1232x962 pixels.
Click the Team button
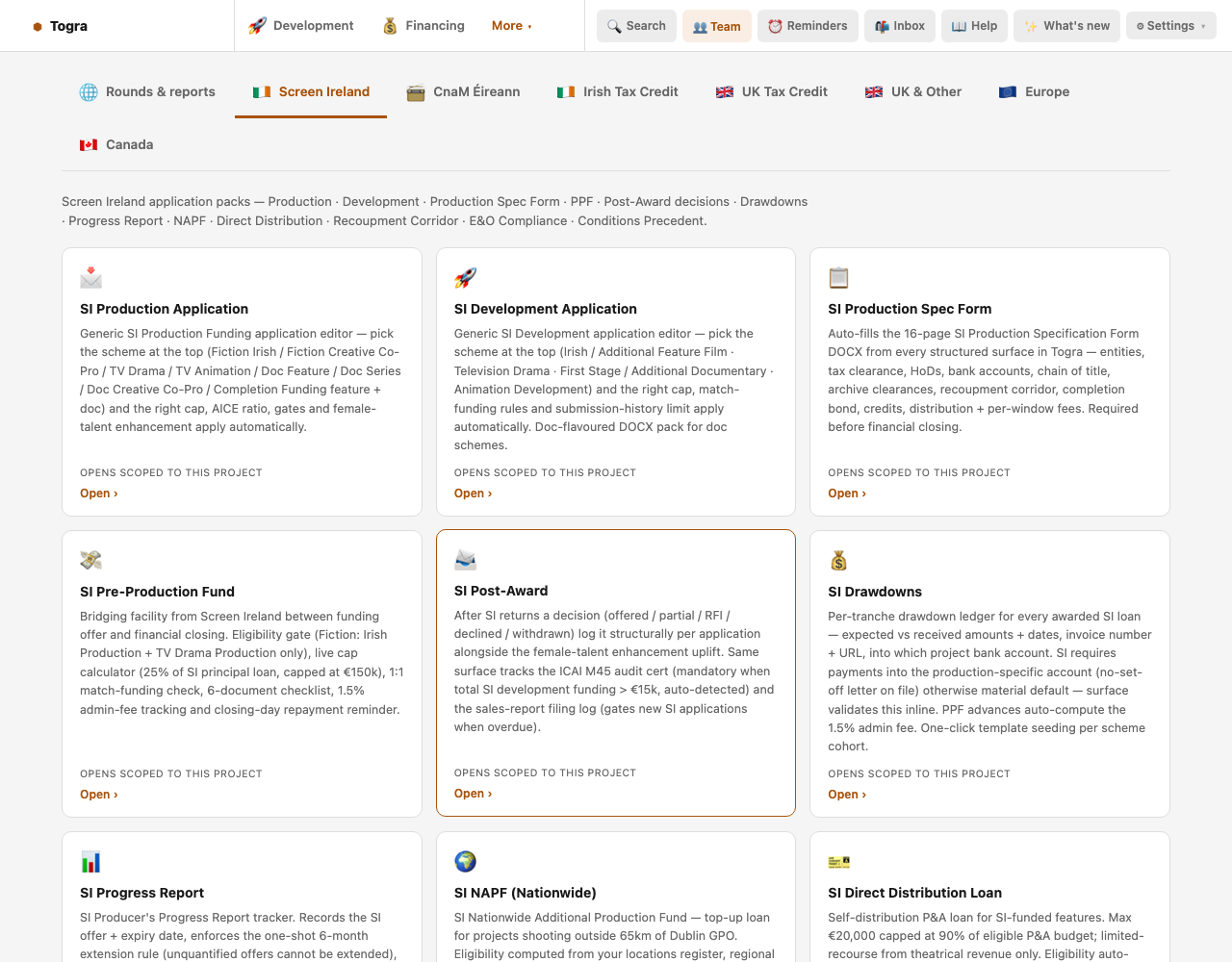(717, 26)
